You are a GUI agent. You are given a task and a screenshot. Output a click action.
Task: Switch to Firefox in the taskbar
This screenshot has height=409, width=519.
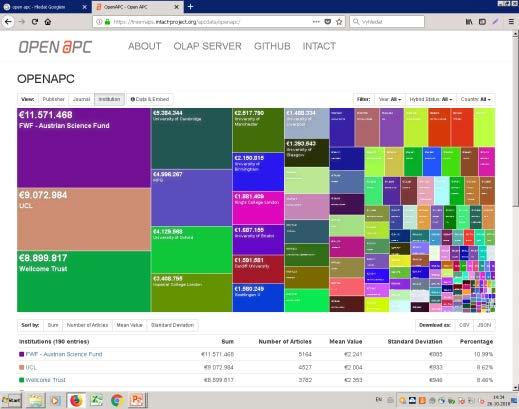(76, 400)
